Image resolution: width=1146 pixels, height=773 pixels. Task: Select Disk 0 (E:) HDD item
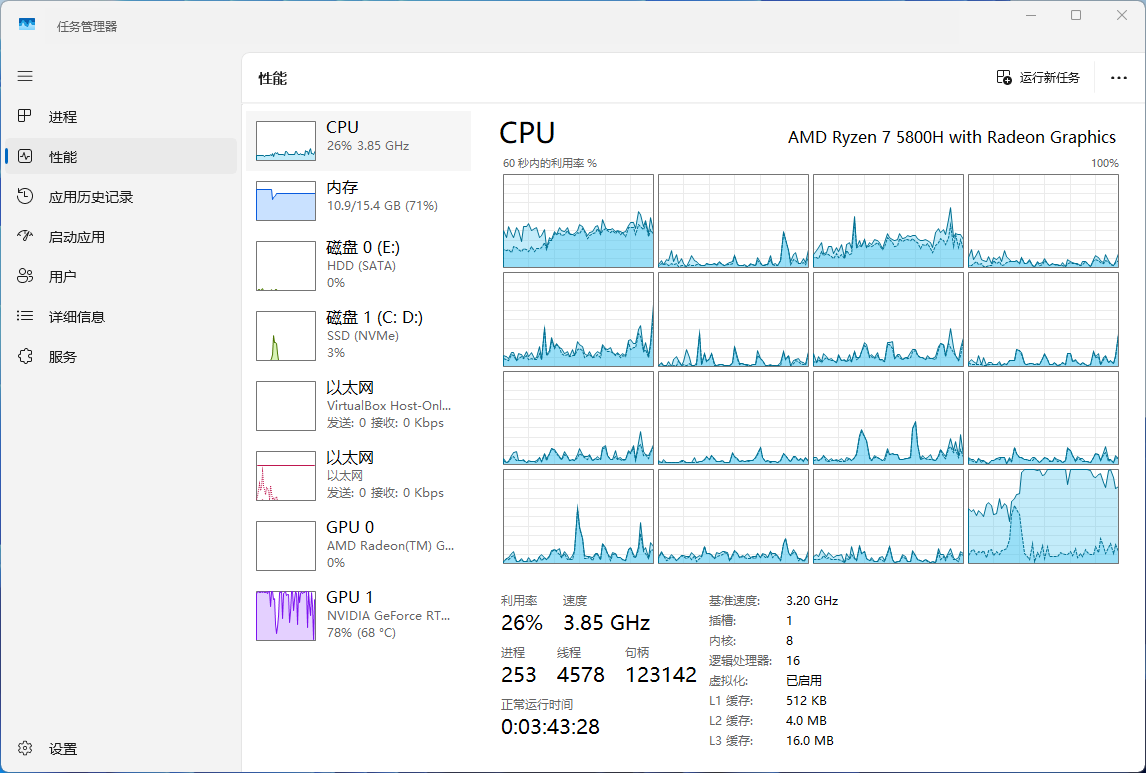click(358, 266)
